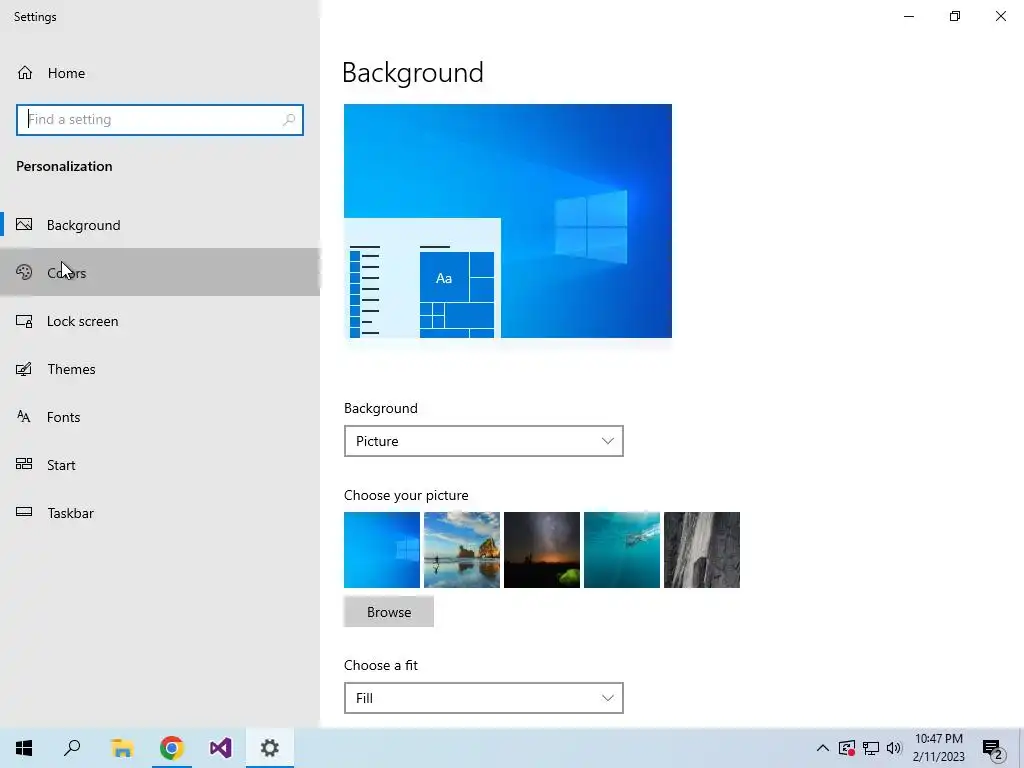Click tray icon with red dot badge
Screen dimensions: 1024x768
pos(847,748)
